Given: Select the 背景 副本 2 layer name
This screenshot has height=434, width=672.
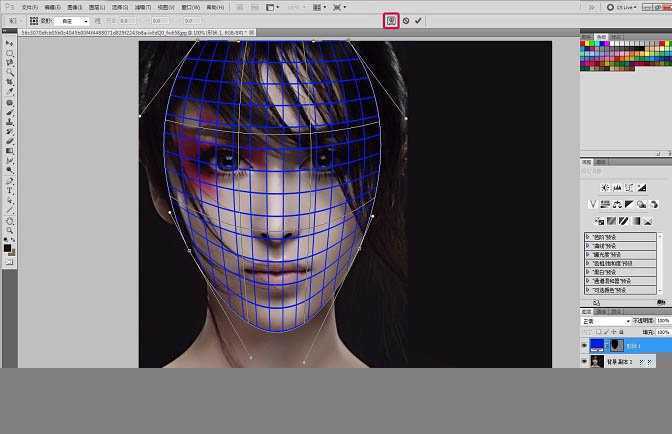Looking at the screenshot, I should point(620,362).
